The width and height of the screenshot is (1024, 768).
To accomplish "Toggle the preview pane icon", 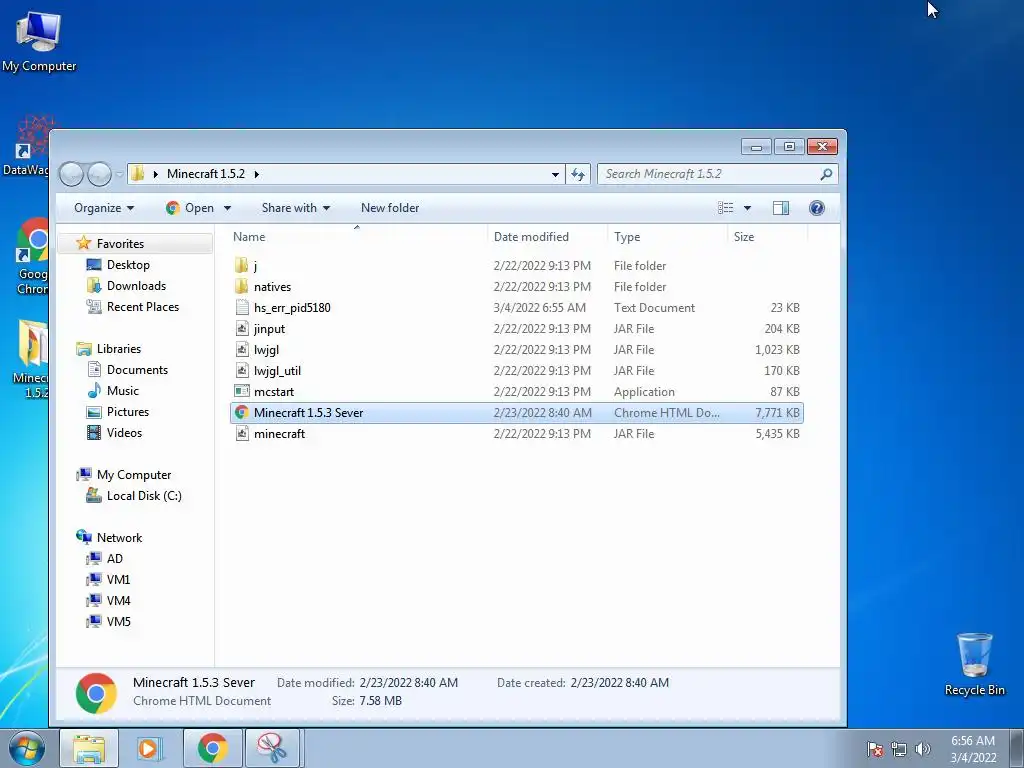I will coord(780,208).
